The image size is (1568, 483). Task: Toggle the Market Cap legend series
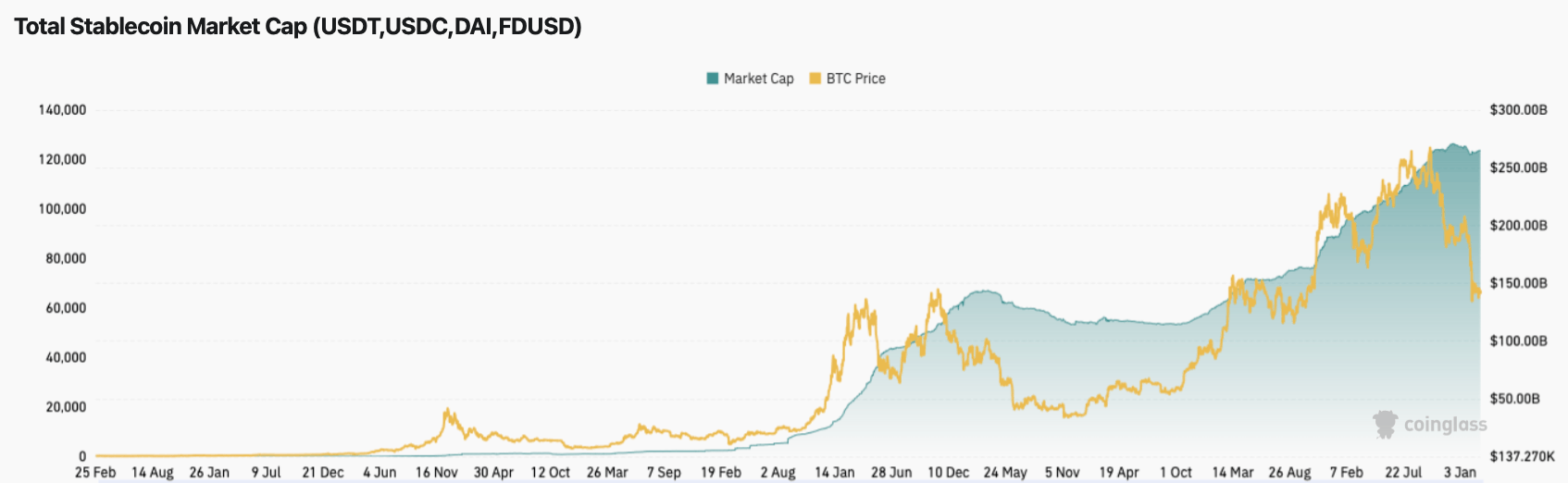758,79
